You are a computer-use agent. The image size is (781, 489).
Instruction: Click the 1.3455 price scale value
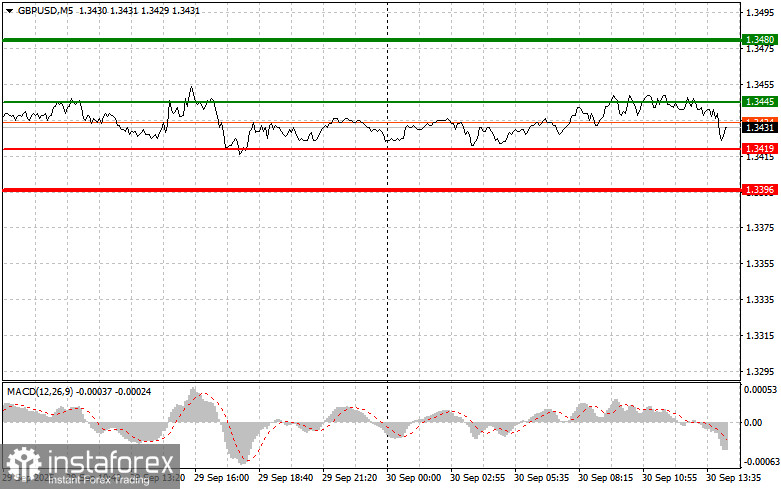[760, 85]
